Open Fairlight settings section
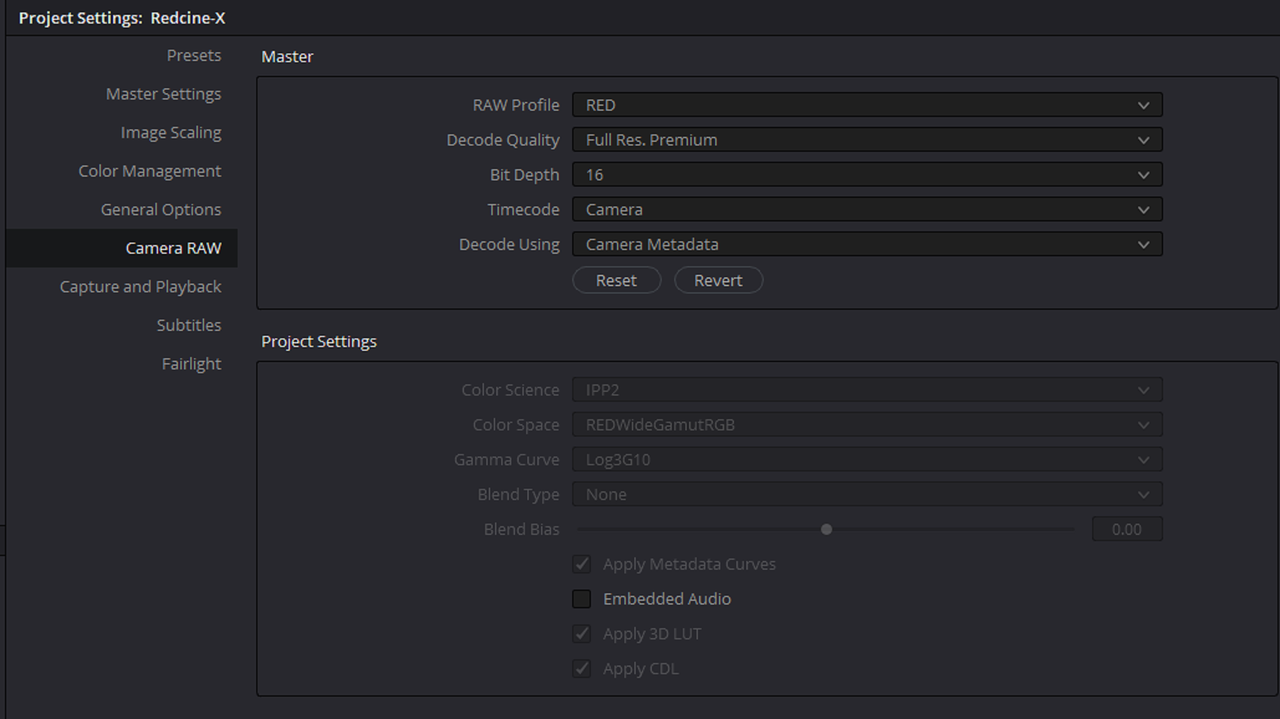1280x719 pixels. pyautogui.click(x=191, y=364)
